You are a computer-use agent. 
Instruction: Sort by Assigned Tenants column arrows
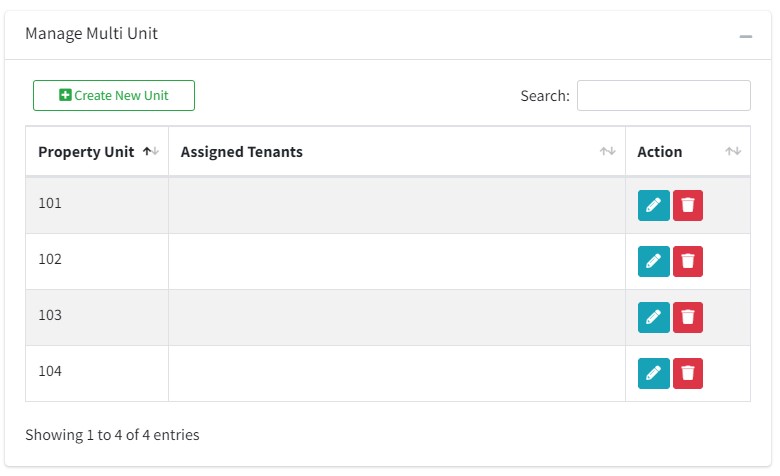[607, 151]
